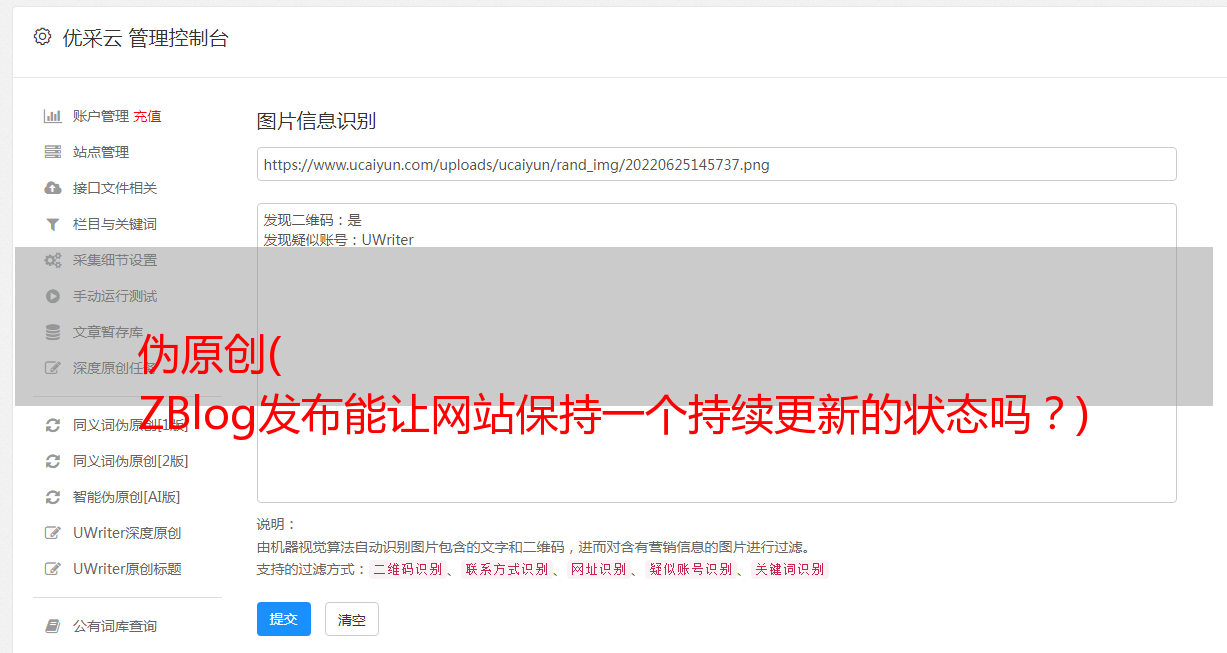
Task: Open 文章暂存库 menu item
Action: pyautogui.click(x=108, y=332)
